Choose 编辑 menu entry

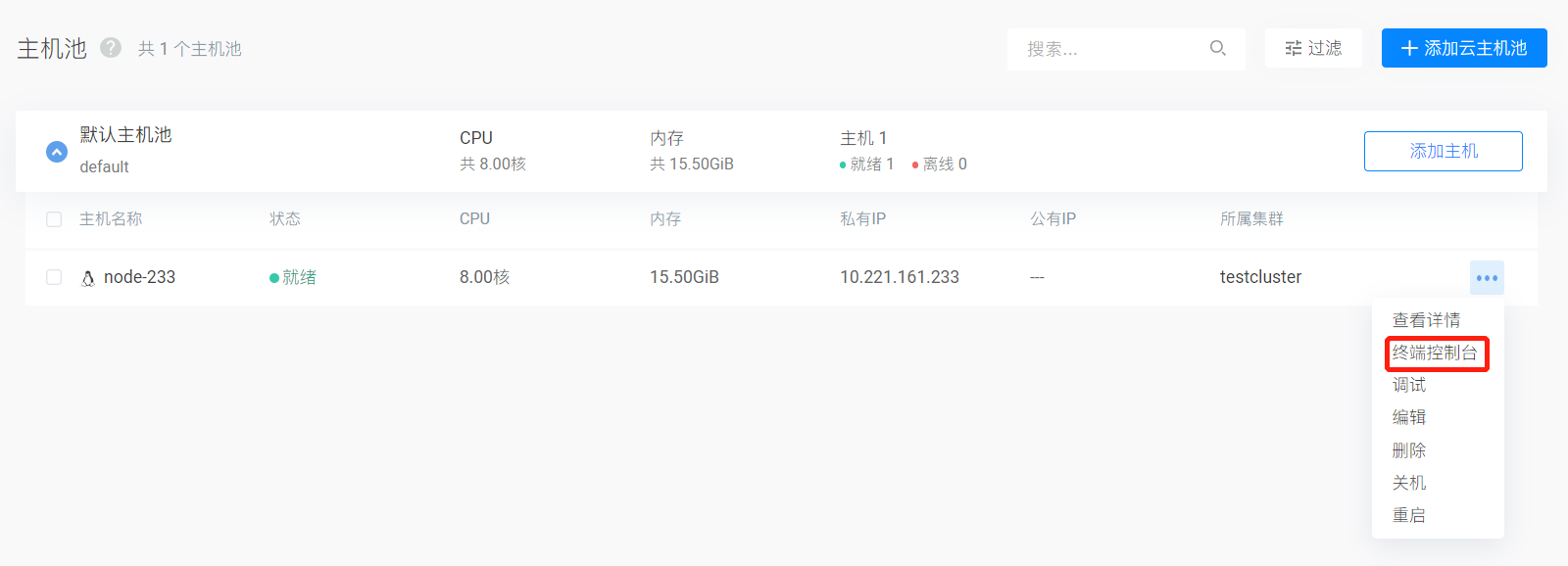pyautogui.click(x=1409, y=417)
